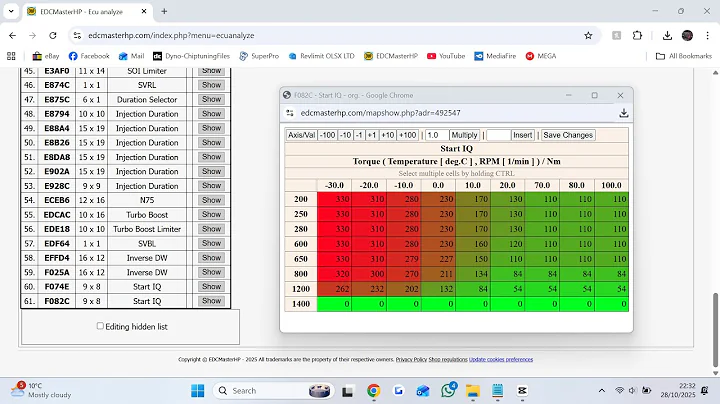720x404 pixels.
Task: Show the EDE18 Turbo Boost Limiter map
Action: click(x=212, y=229)
